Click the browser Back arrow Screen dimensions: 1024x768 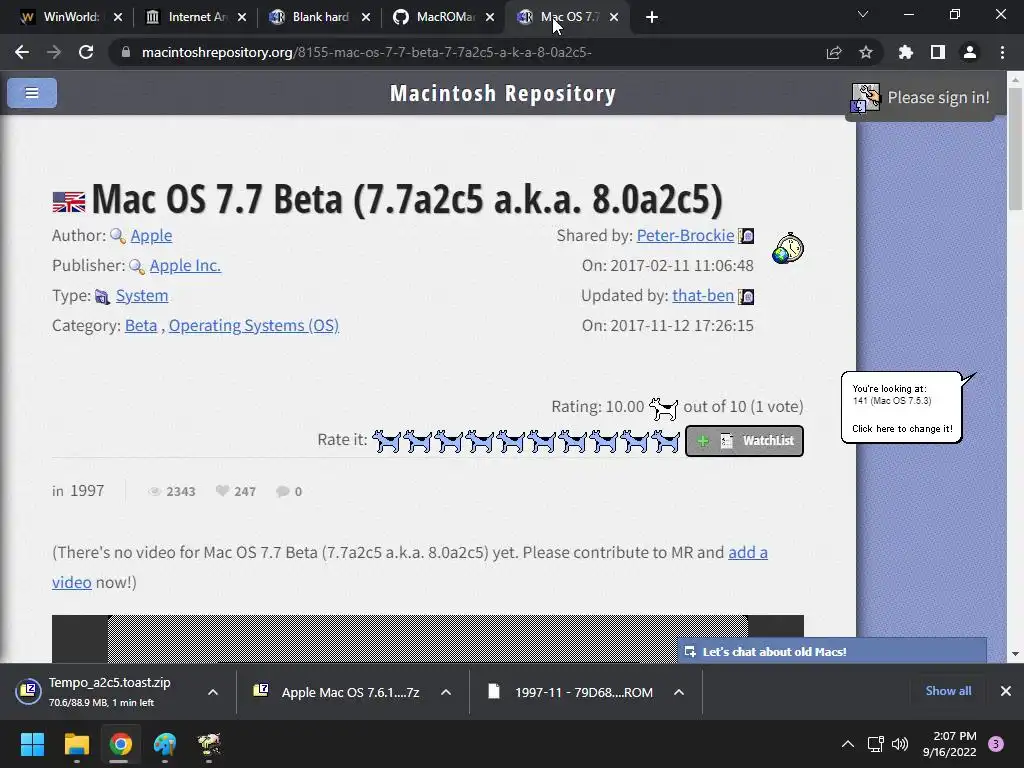(22, 52)
